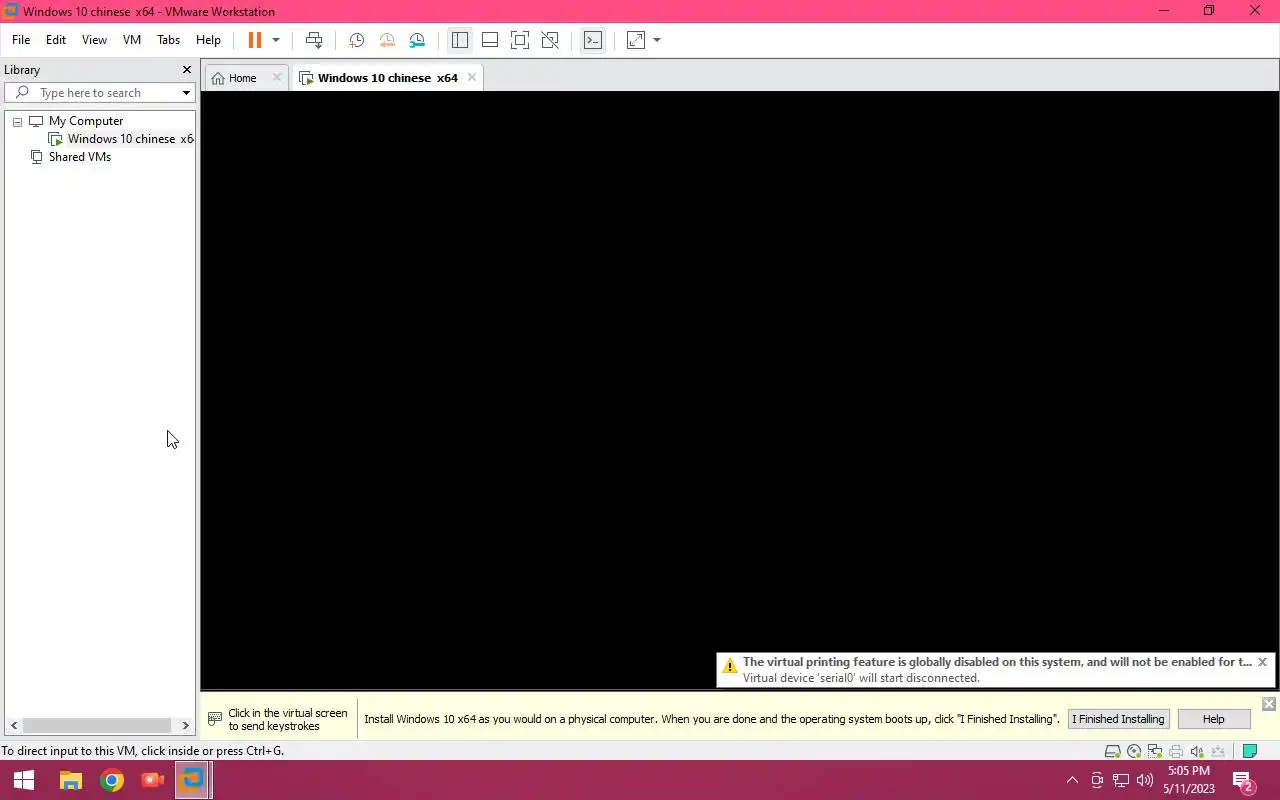Select My Computer in the library

pyautogui.click(x=86, y=121)
